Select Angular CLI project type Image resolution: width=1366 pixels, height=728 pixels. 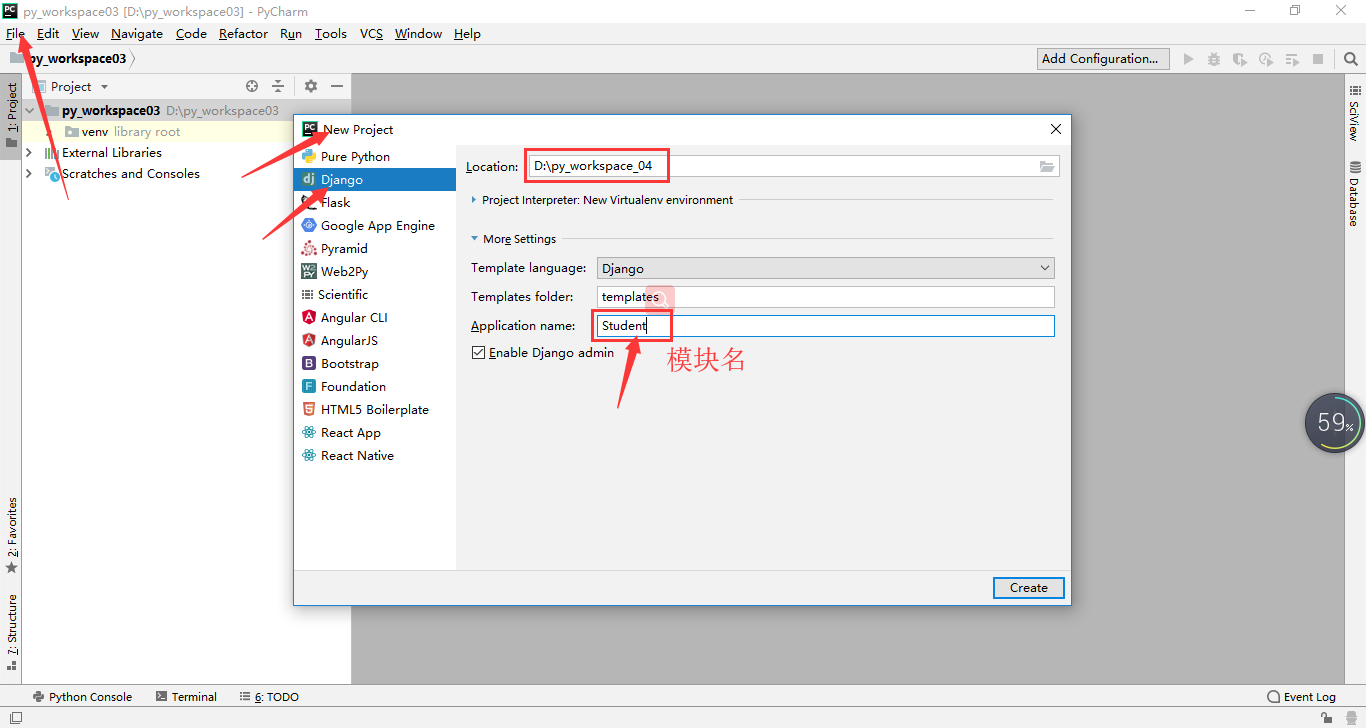pyautogui.click(x=375, y=318)
